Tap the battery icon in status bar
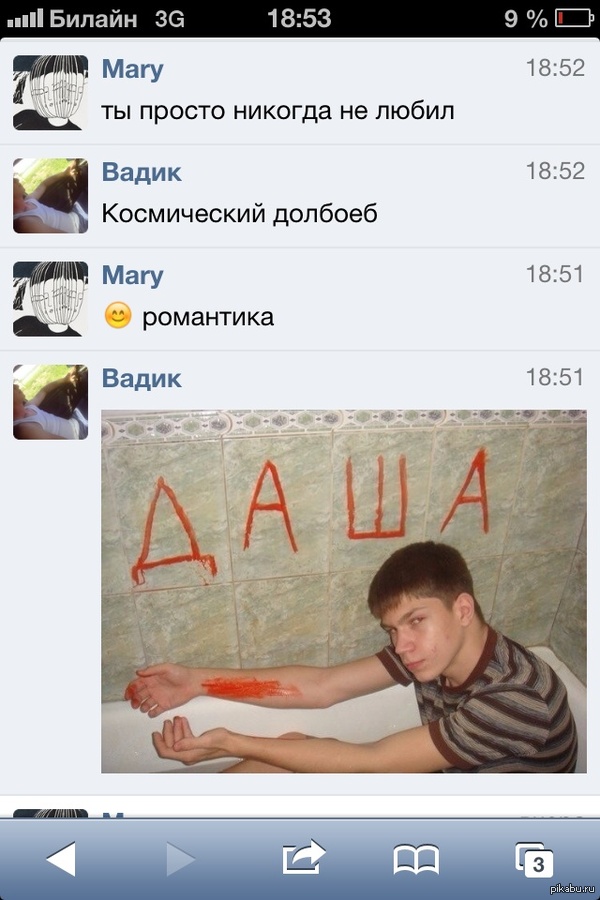Screen dimensions: 600x900 click(574, 18)
